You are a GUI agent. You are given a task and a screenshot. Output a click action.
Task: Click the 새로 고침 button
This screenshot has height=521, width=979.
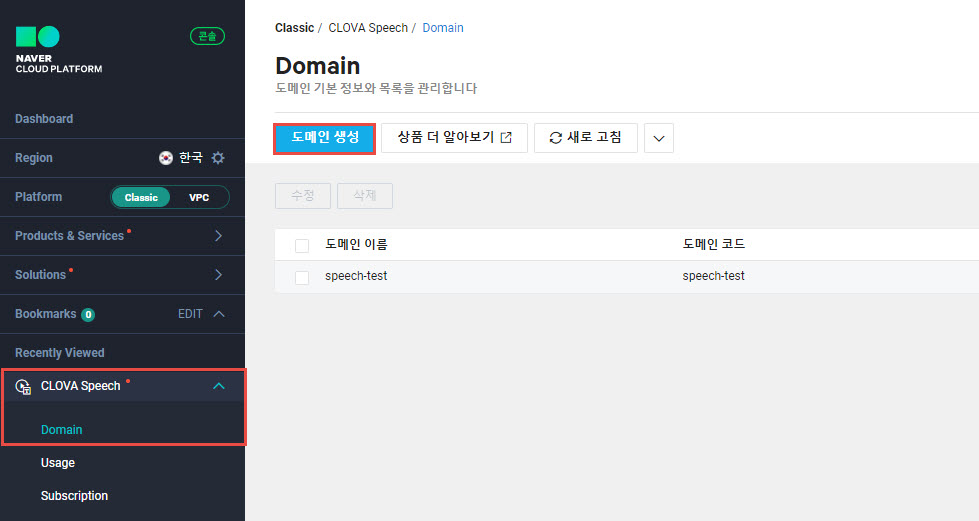coord(586,138)
